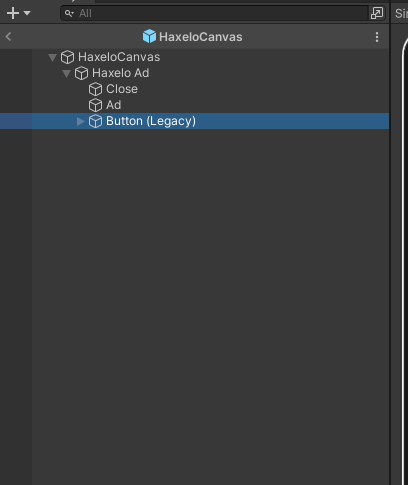Click the open scene picker icon in search bar
This screenshot has height=485, width=408.
tap(377, 13)
